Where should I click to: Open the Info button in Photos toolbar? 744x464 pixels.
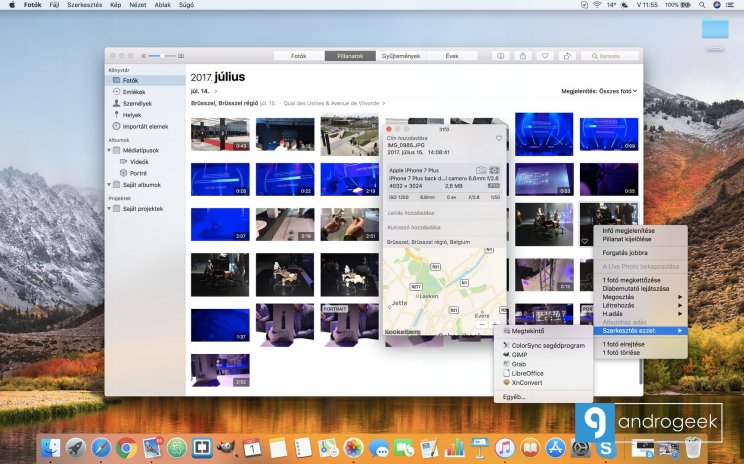501,56
